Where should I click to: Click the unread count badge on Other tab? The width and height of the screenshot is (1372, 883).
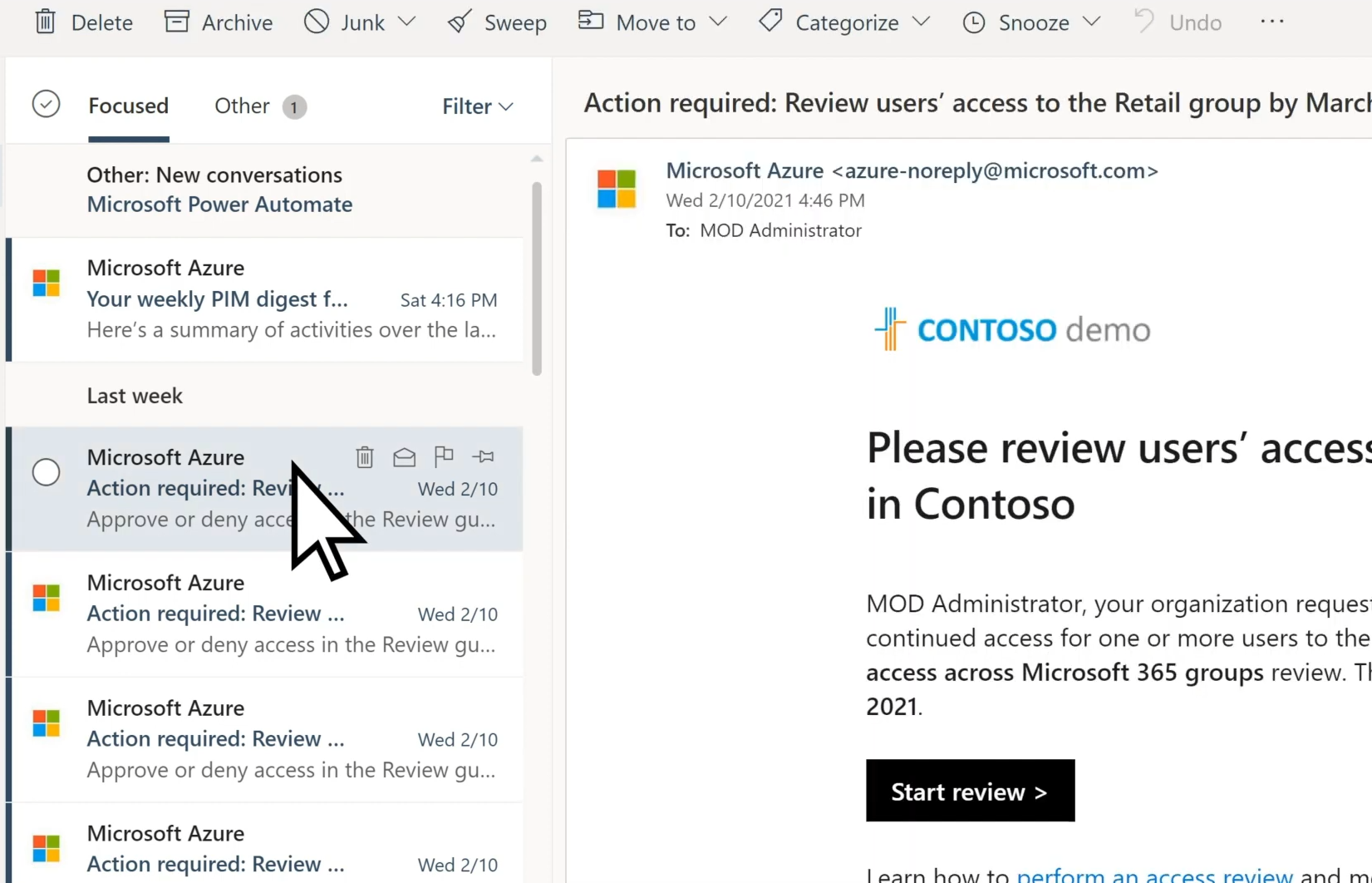coord(294,106)
